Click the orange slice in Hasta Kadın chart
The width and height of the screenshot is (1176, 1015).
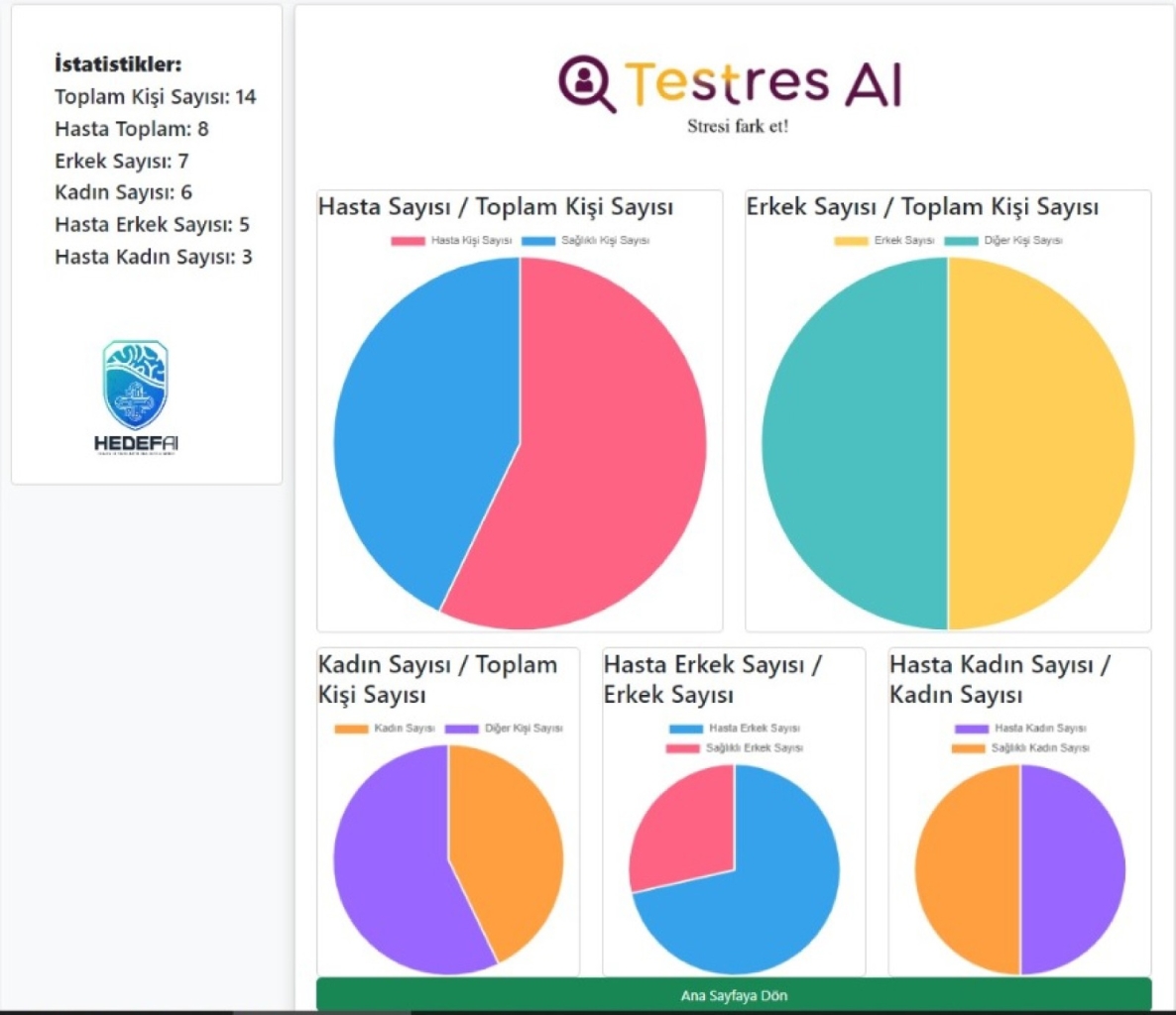click(968, 869)
